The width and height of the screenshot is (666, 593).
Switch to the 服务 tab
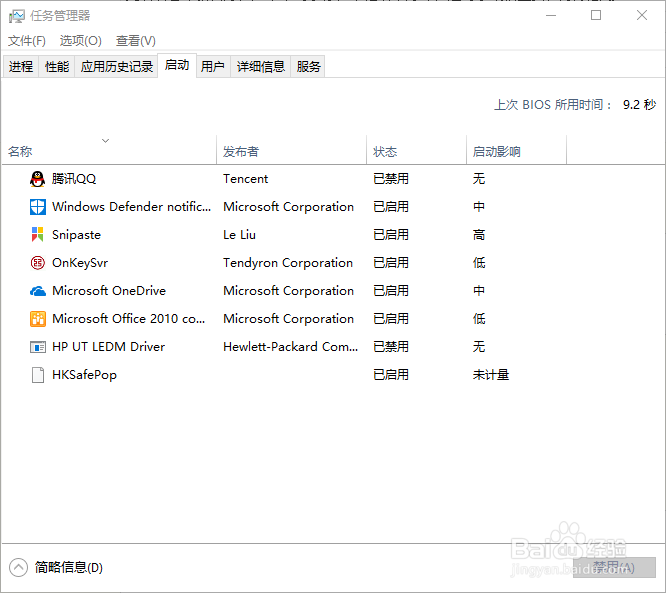click(x=308, y=67)
